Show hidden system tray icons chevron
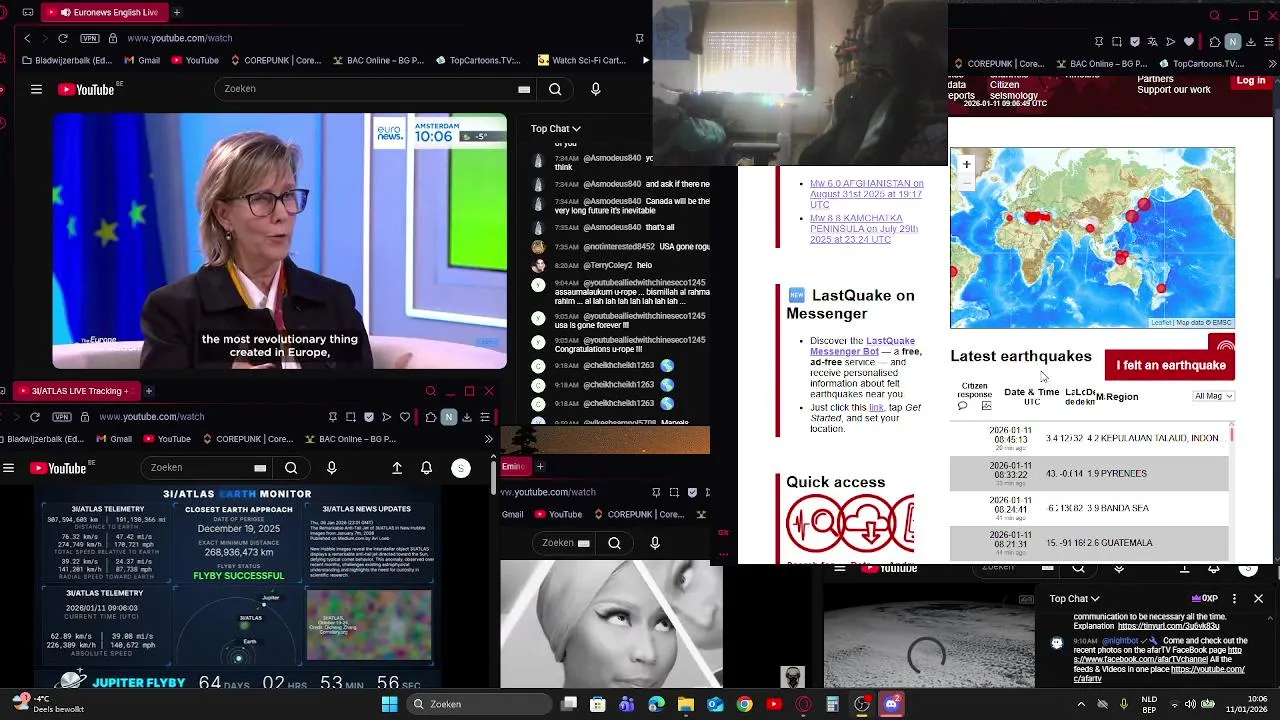 [1081, 704]
